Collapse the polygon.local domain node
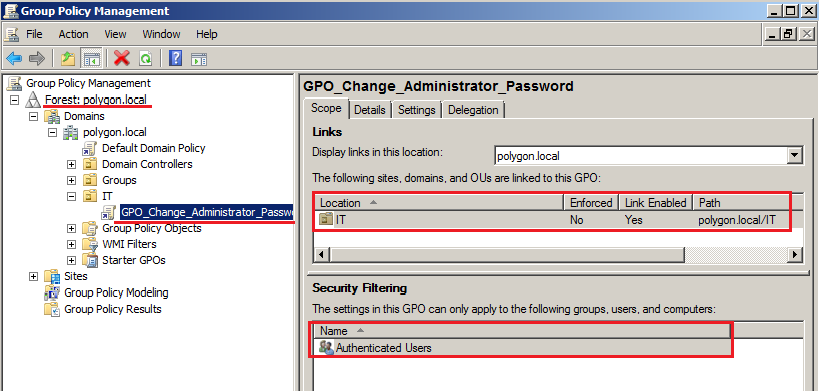This screenshot has width=820, height=391. 52,132
